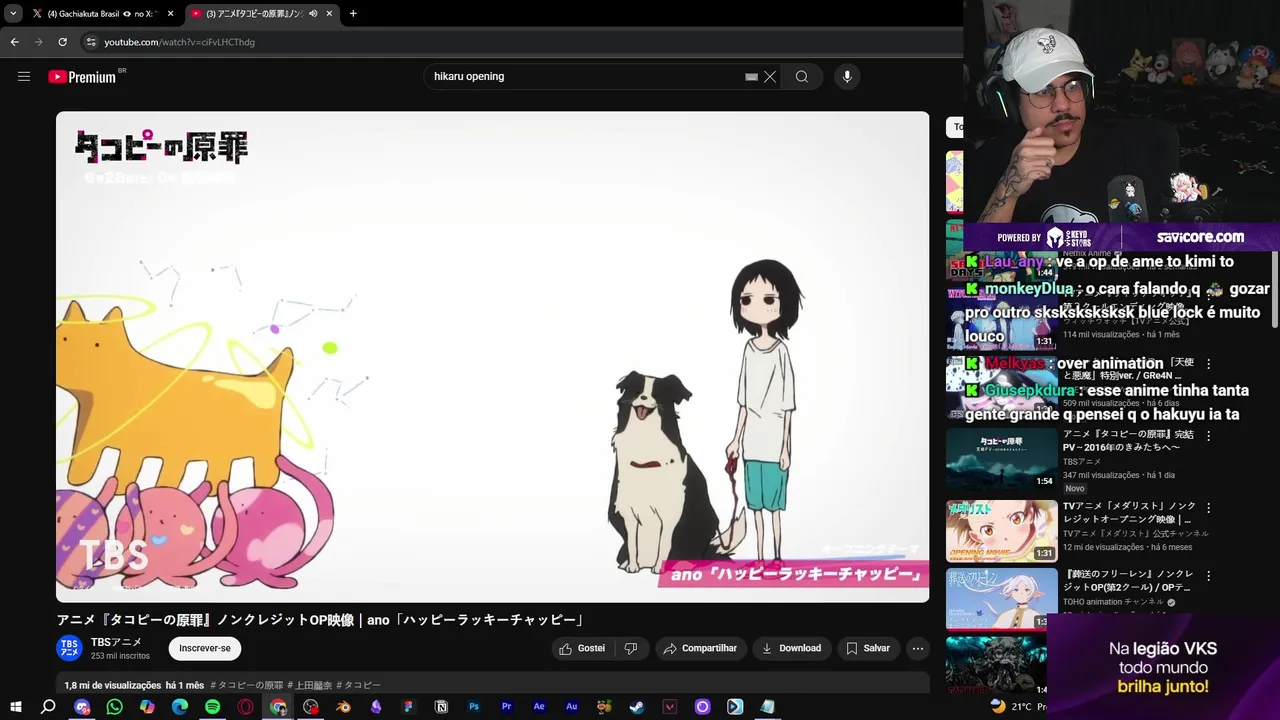Open 葬送のフリーレン OP thumbnail
This screenshot has width=1280, height=720.
tap(1002, 599)
